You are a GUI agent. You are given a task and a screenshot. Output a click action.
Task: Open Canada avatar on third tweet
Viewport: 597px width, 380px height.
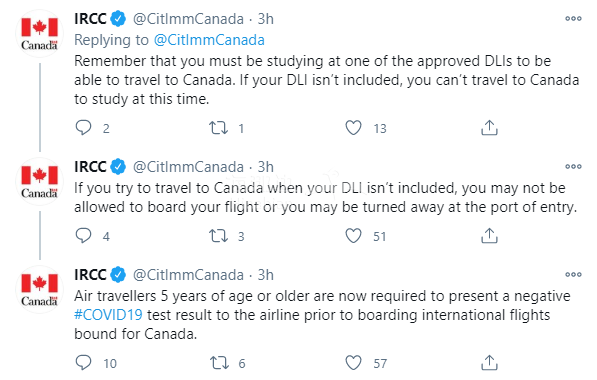click(40, 289)
